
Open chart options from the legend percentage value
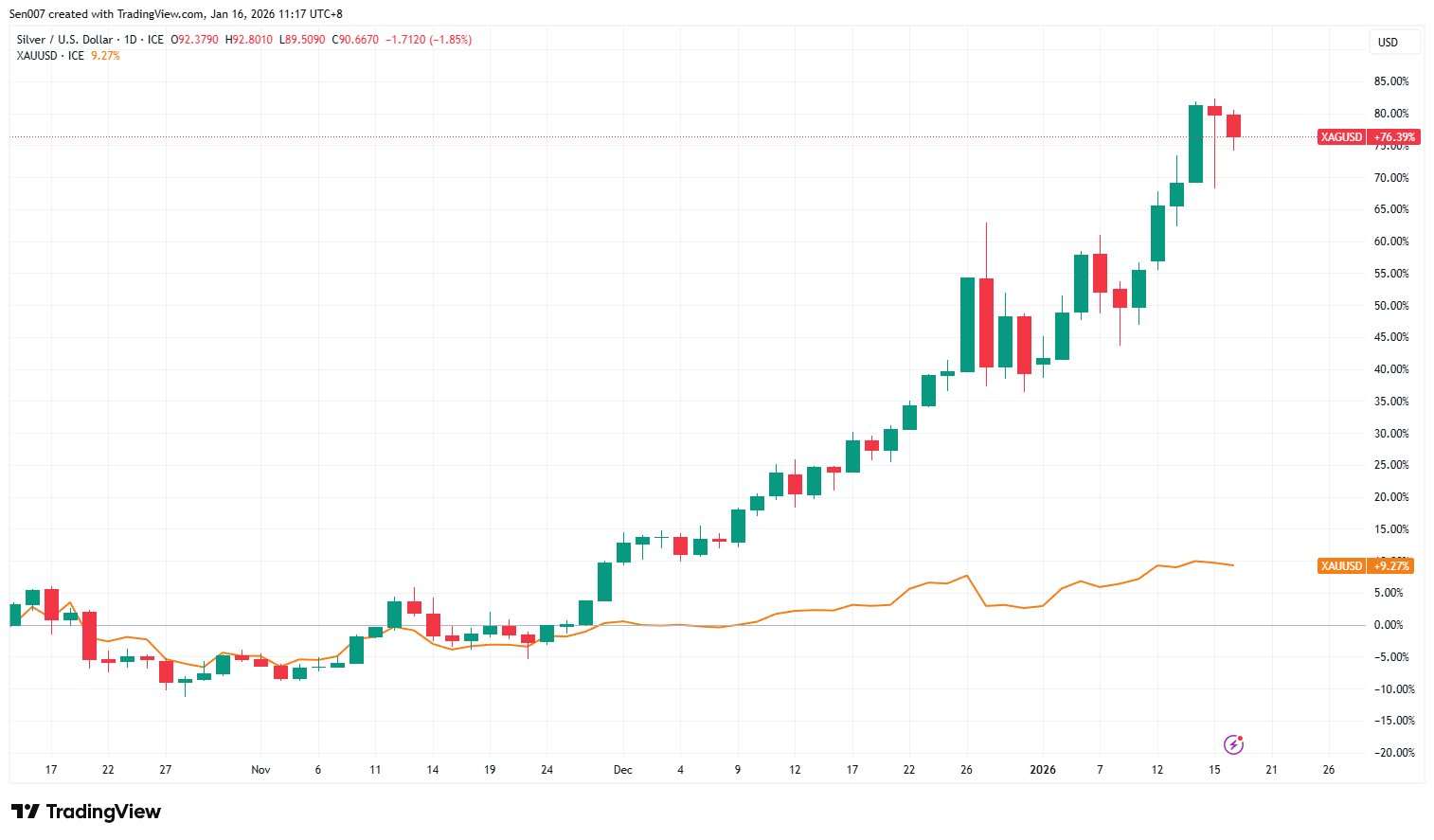[x=104, y=56]
